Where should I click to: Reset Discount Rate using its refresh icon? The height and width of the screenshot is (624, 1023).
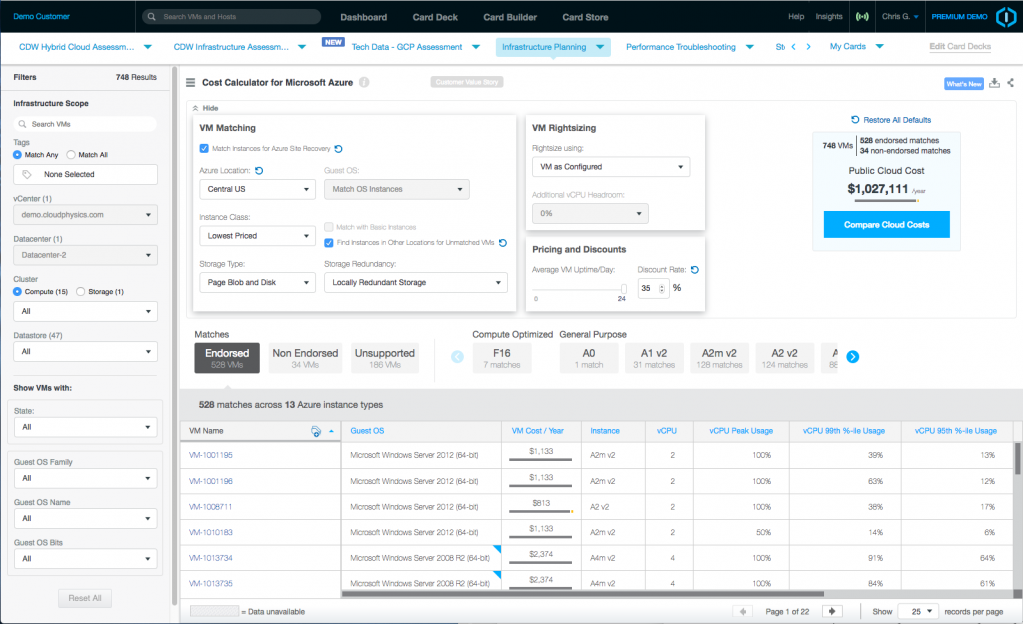694,270
